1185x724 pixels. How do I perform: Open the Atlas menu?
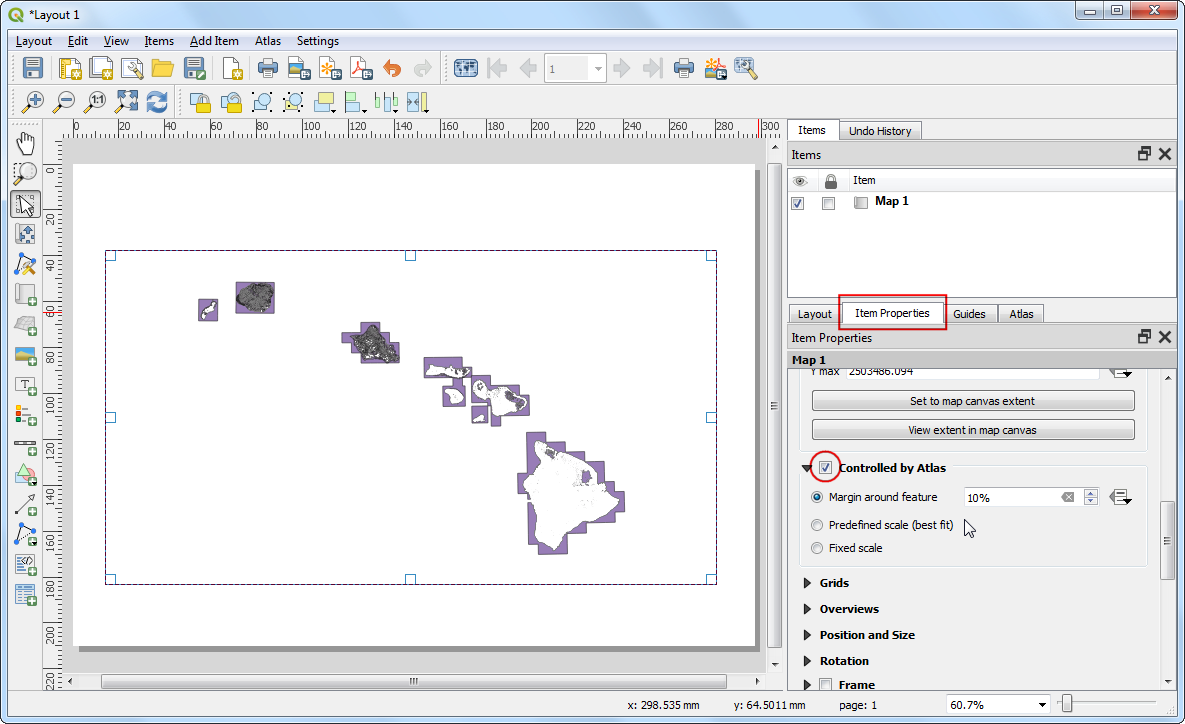267,41
